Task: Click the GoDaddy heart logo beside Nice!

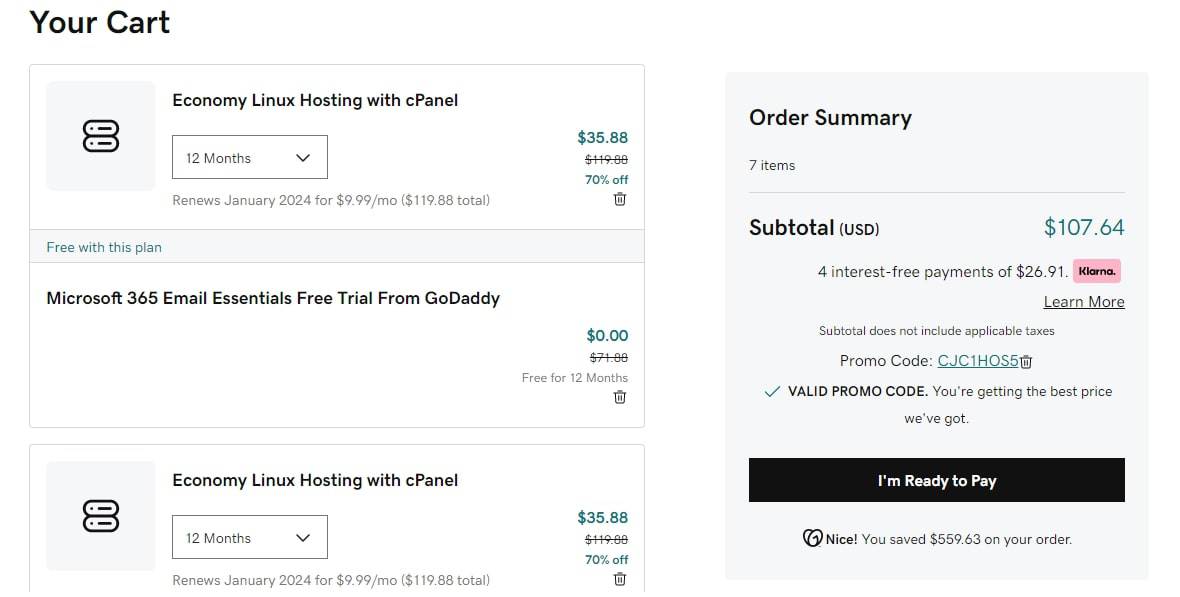Action: tap(812, 538)
